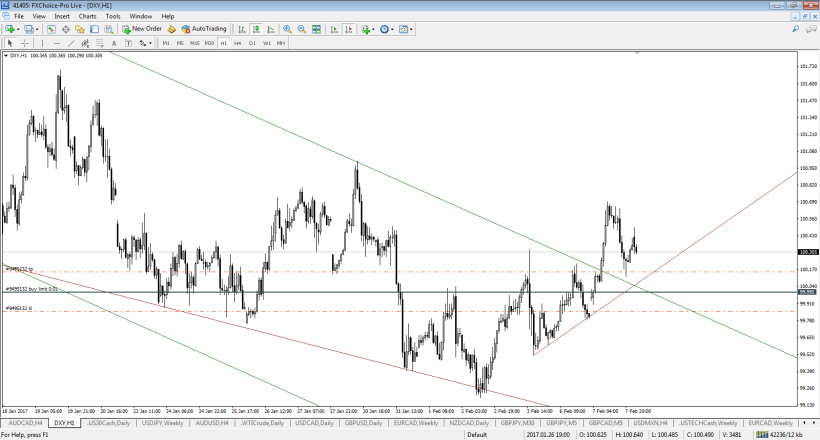Switch timeframe to W1
820x440 pixels.
coord(267,43)
